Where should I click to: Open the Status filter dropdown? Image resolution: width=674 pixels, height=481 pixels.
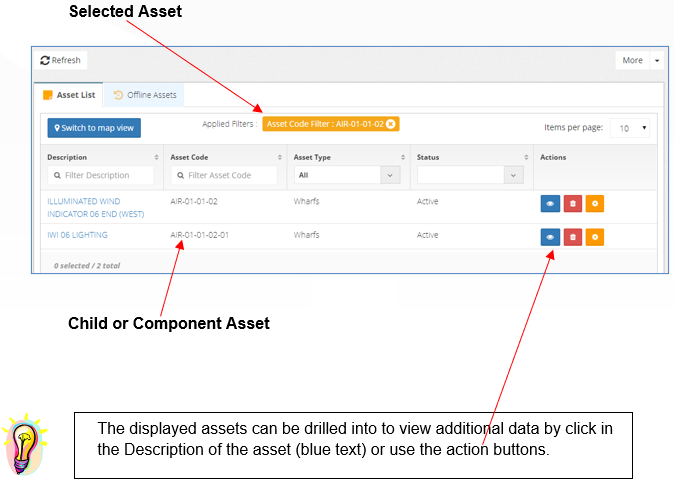(470, 175)
